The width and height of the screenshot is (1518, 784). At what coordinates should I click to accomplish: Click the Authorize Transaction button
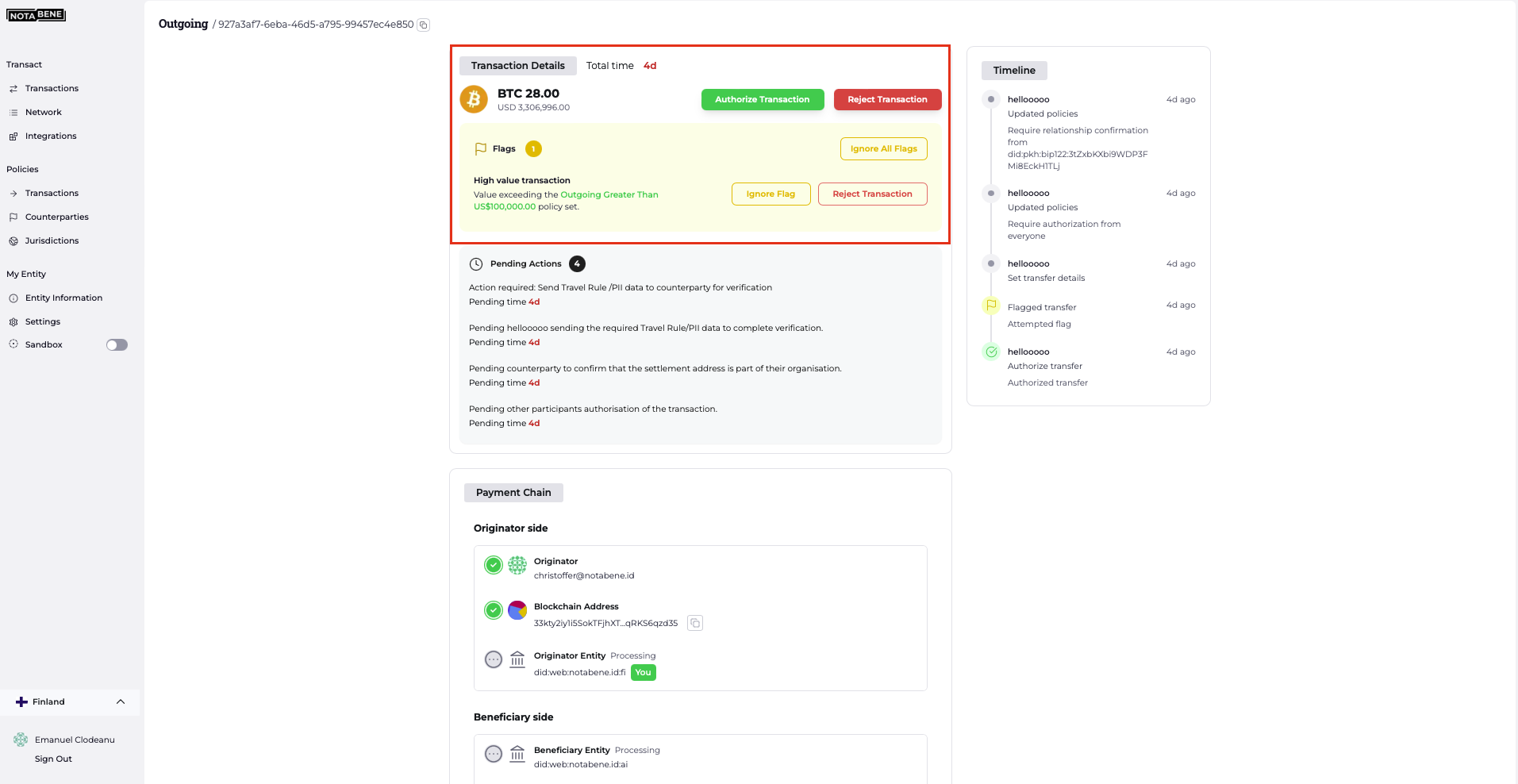763,99
